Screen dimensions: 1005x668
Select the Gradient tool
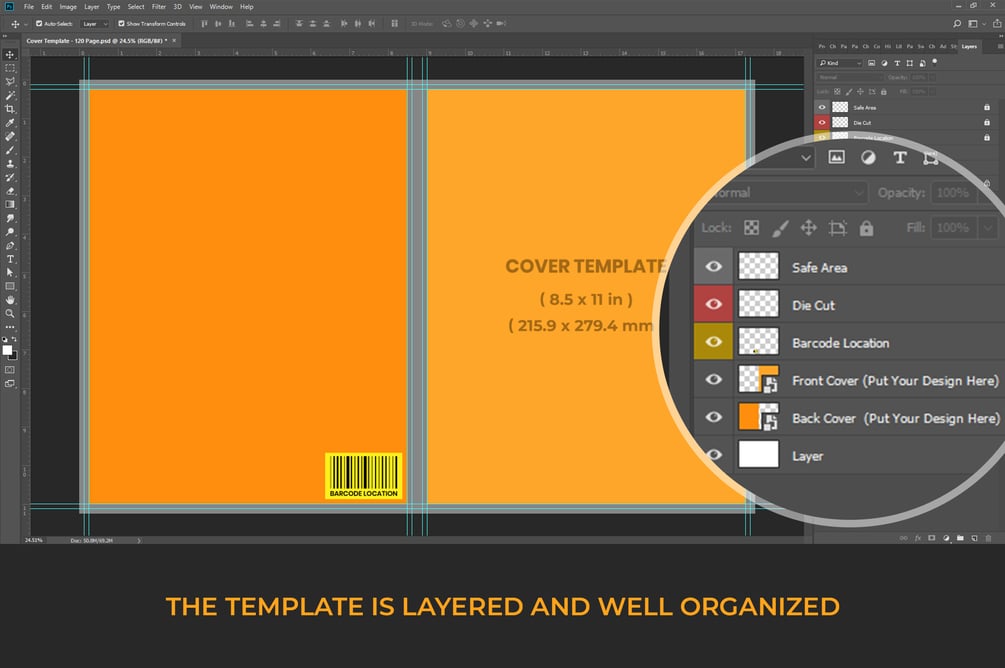click(10, 205)
